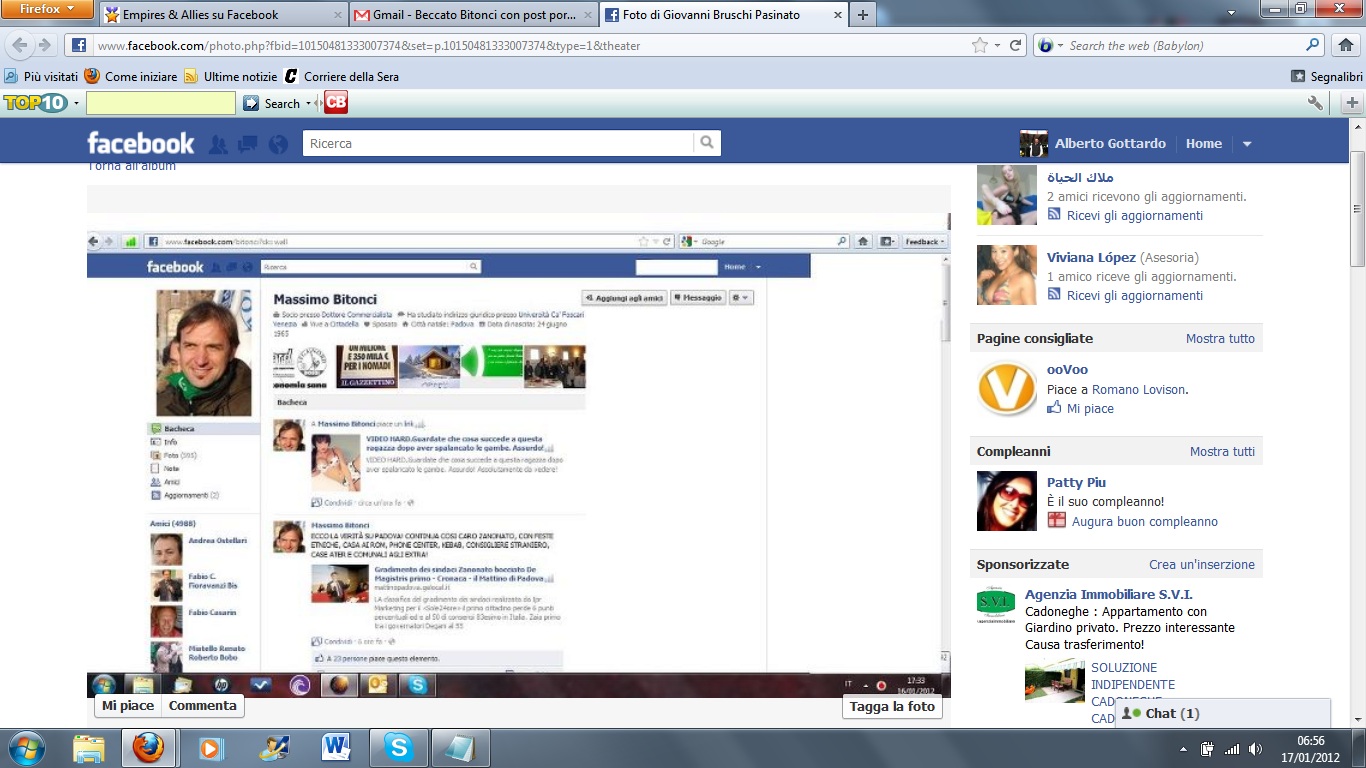Click Ricevi gli aggiornamenti under Viviana López

1135,296
